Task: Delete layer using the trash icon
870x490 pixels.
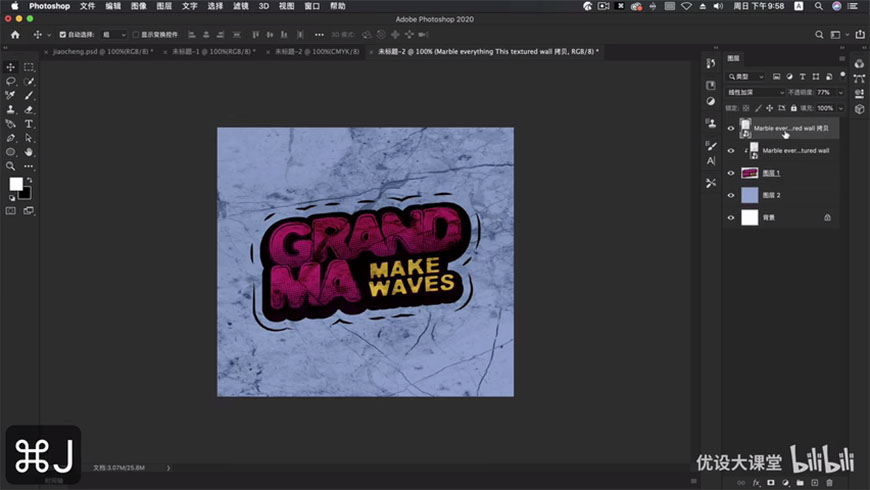Action: [x=829, y=483]
